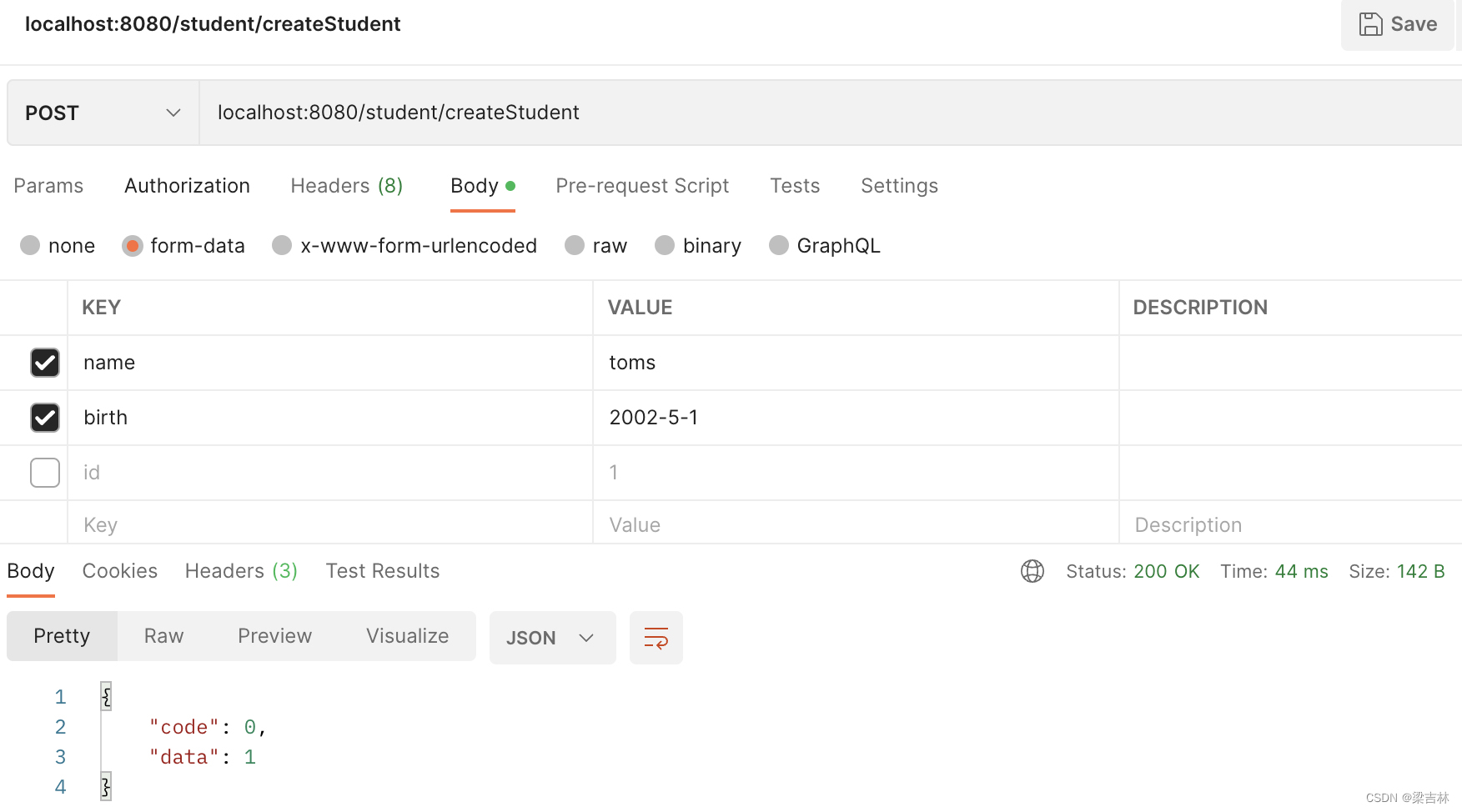Click the "code" key in response
Viewport: 1462px width, 812px height.
183,728
